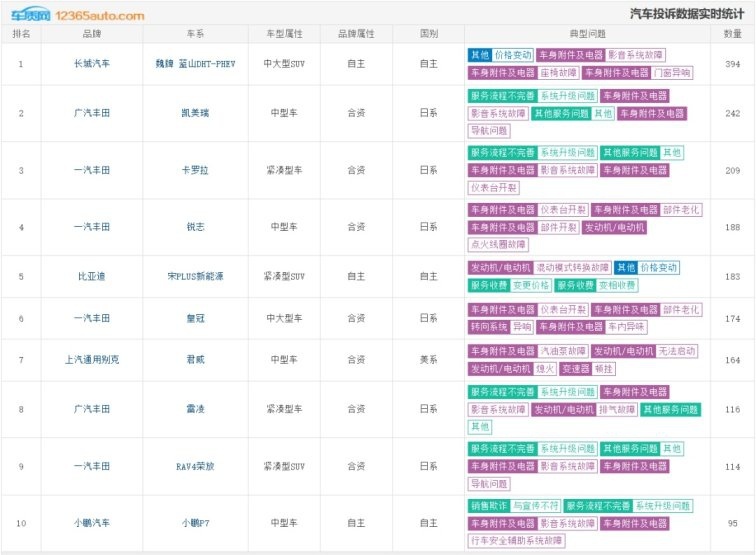Open the 上汽通用别克 brand link
Viewport: 756px width, 555px height.
[x=92, y=360]
